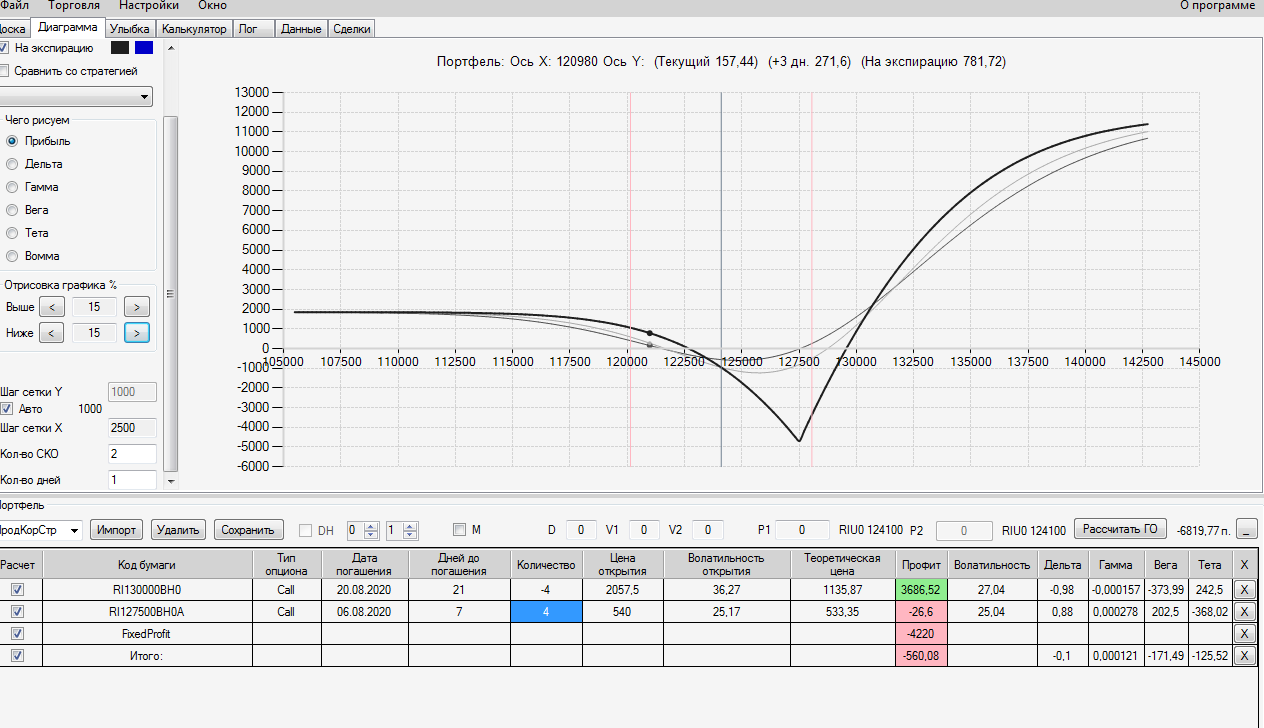Click the left panel vertical scrollbar thumb
Image resolution: width=1264 pixels, height=728 pixels.
tap(170, 292)
